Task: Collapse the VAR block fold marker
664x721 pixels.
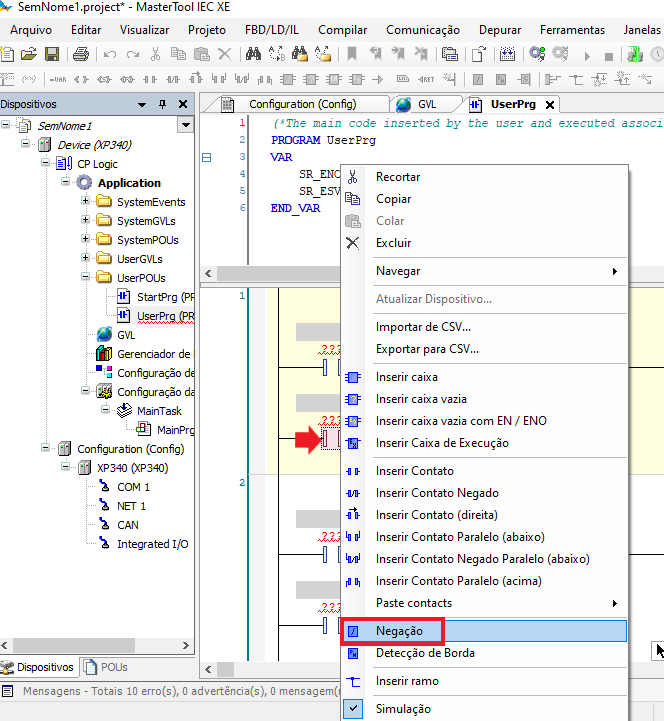Action: click(207, 157)
